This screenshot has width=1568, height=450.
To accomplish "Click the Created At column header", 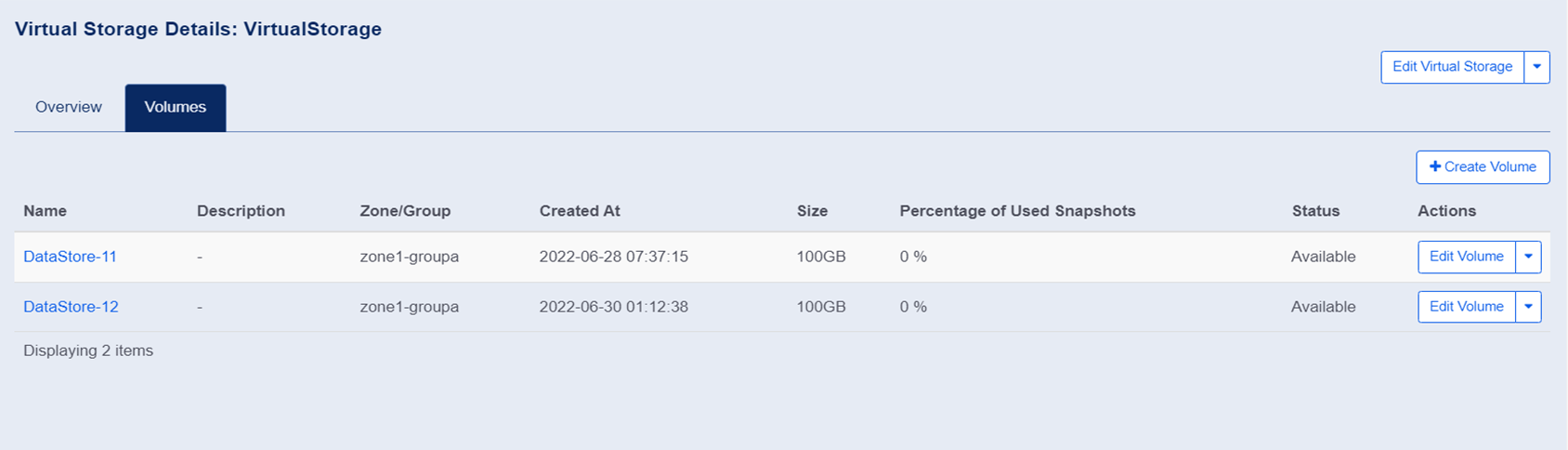I will point(580,211).
